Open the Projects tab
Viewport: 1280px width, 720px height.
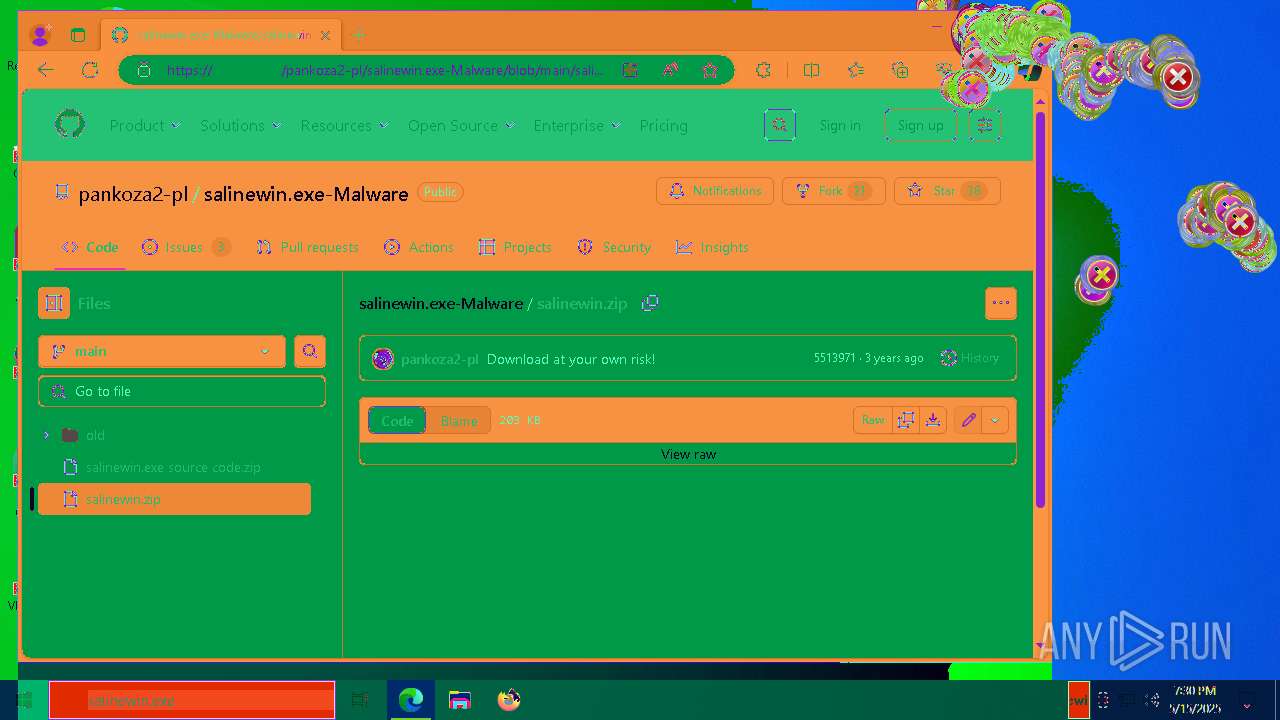point(515,247)
